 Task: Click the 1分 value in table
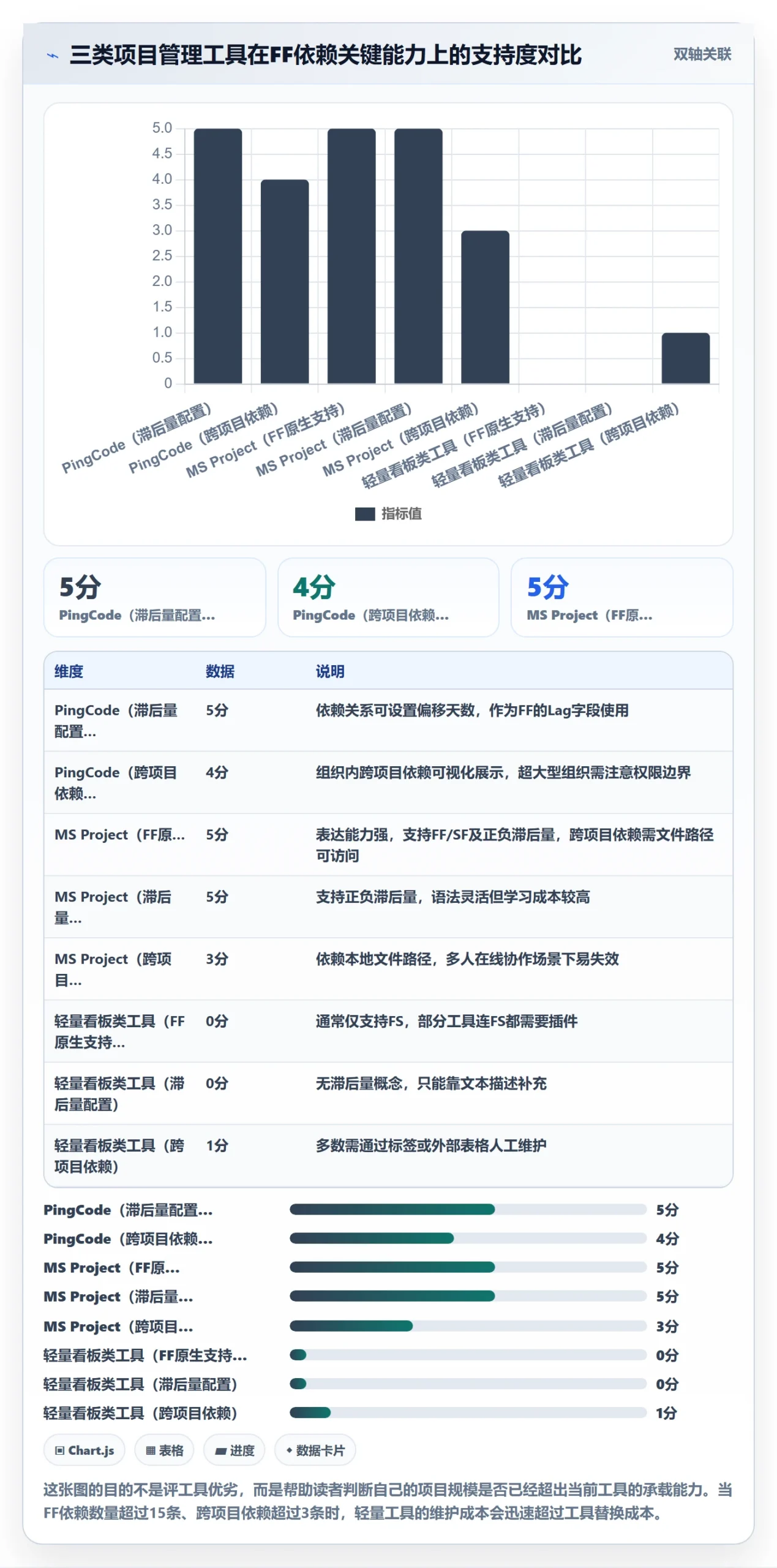[x=217, y=1145]
